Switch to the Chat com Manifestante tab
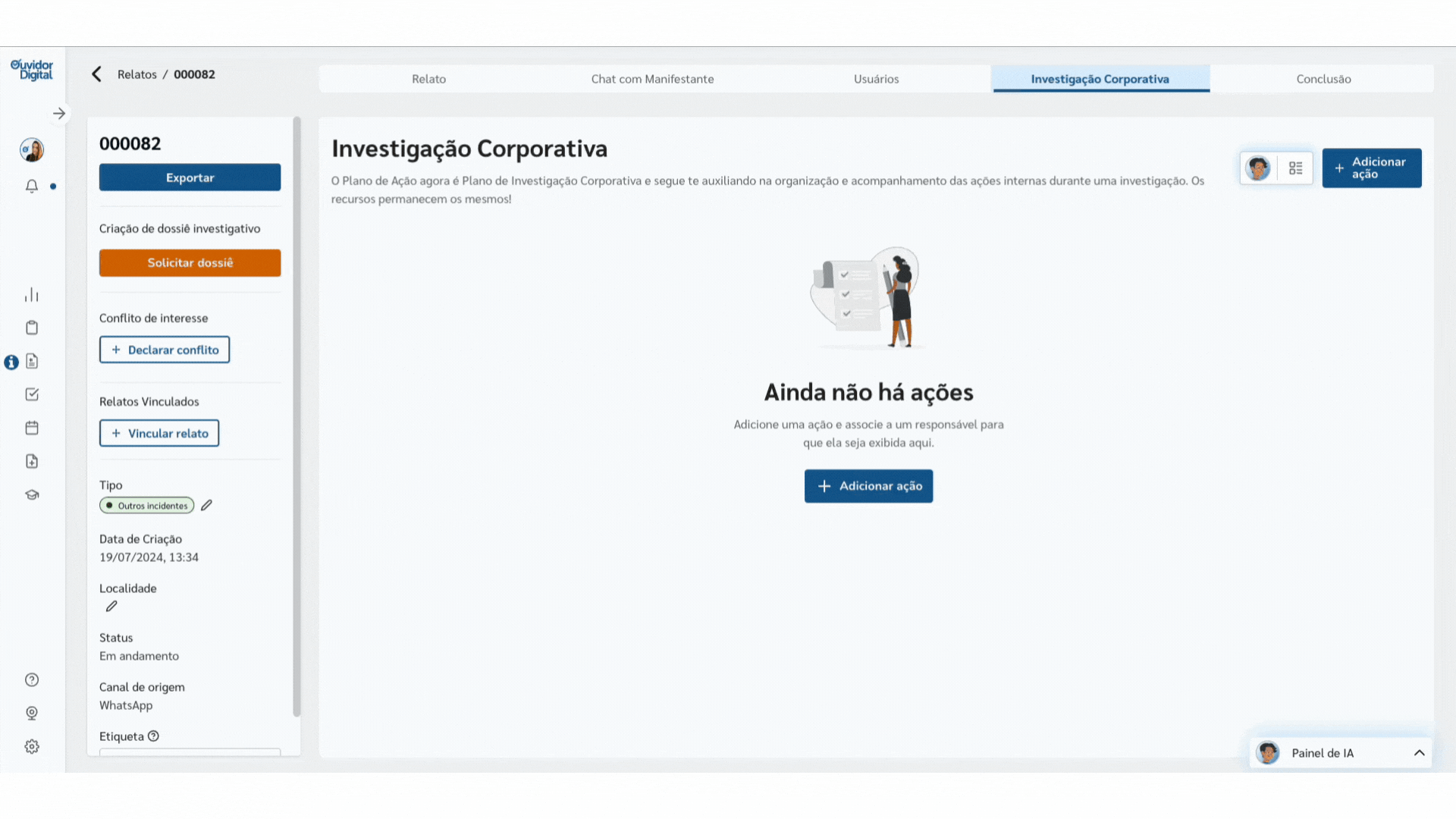The height and width of the screenshot is (819, 1456). click(x=652, y=79)
